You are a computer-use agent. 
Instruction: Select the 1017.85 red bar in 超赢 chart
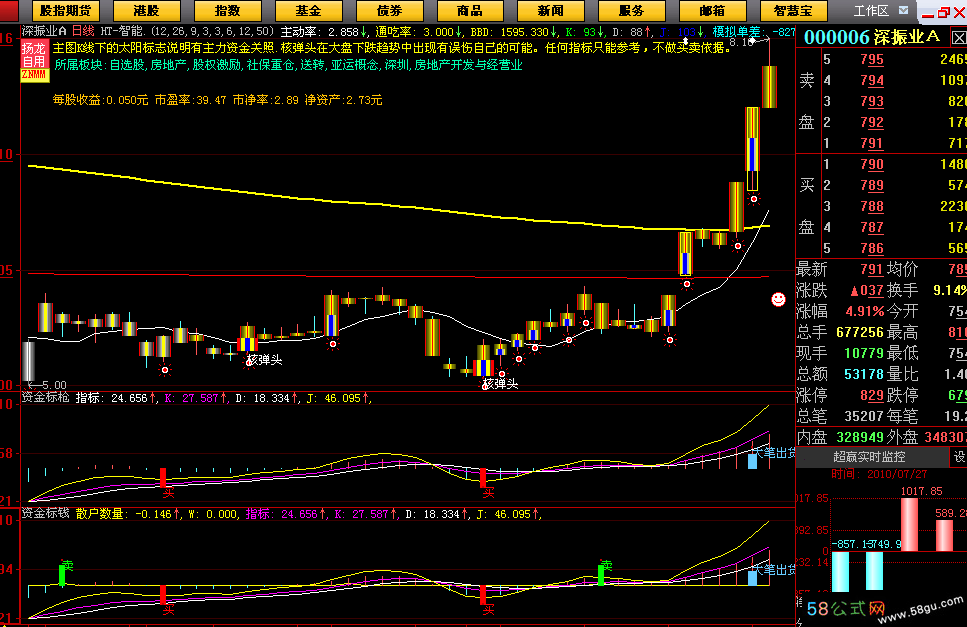click(x=909, y=524)
